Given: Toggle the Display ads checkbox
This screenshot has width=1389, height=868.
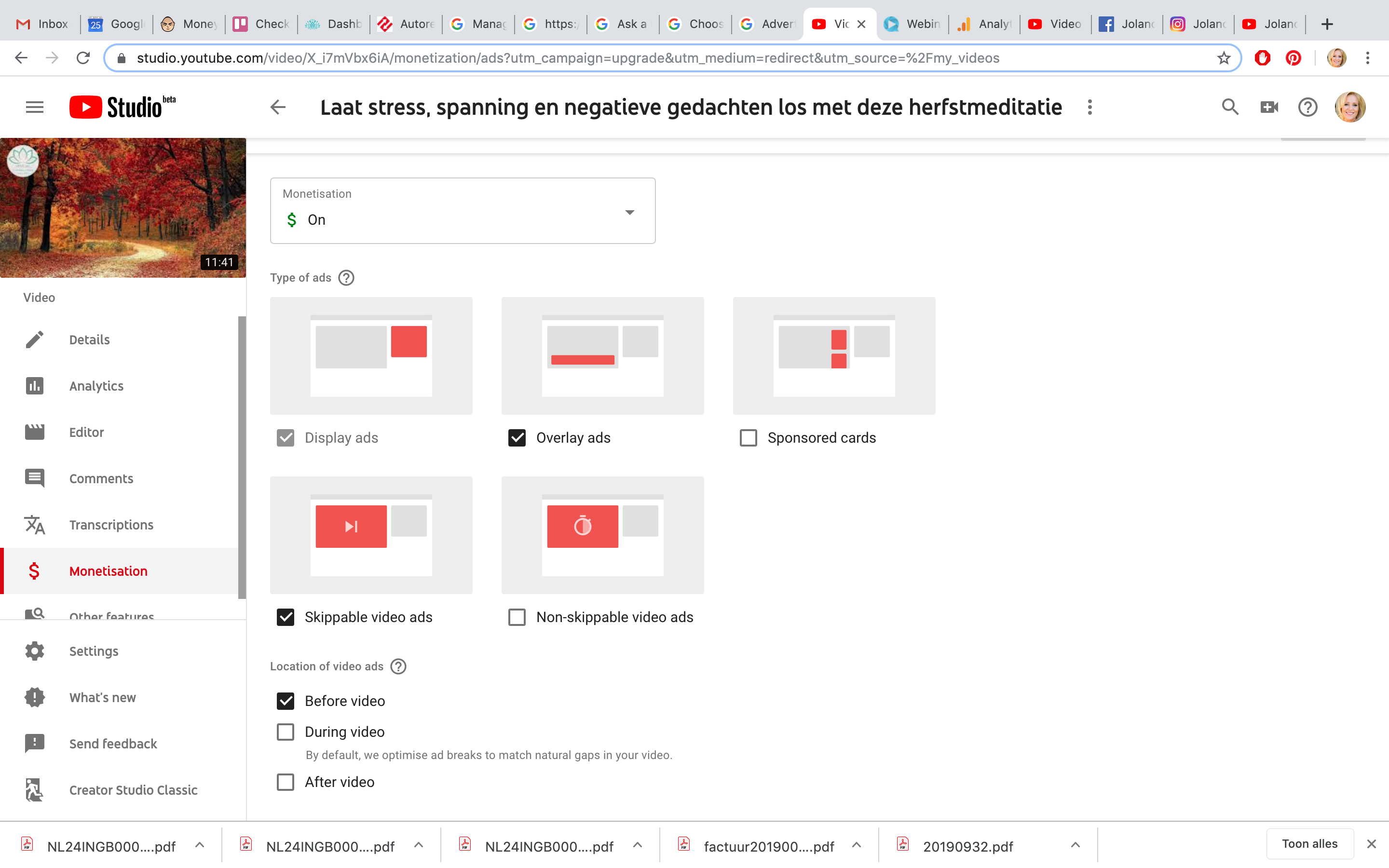Looking at the screenshot, I should [x=285, y=438].
